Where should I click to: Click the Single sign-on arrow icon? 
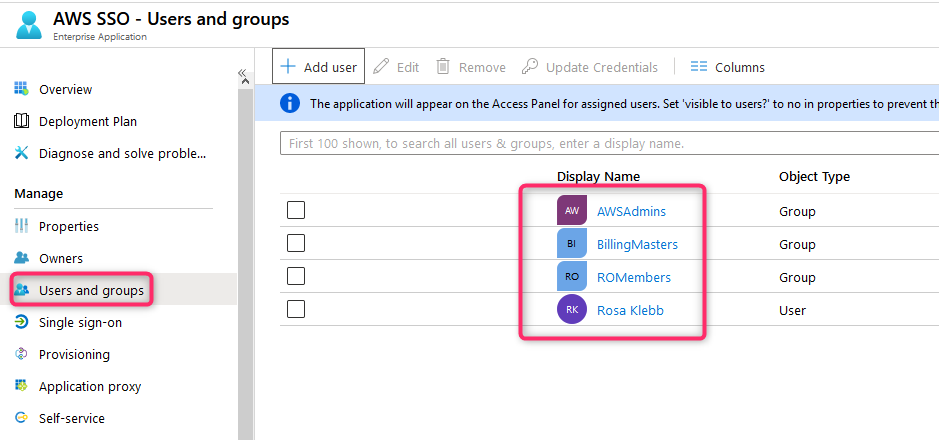coord(21,322)
